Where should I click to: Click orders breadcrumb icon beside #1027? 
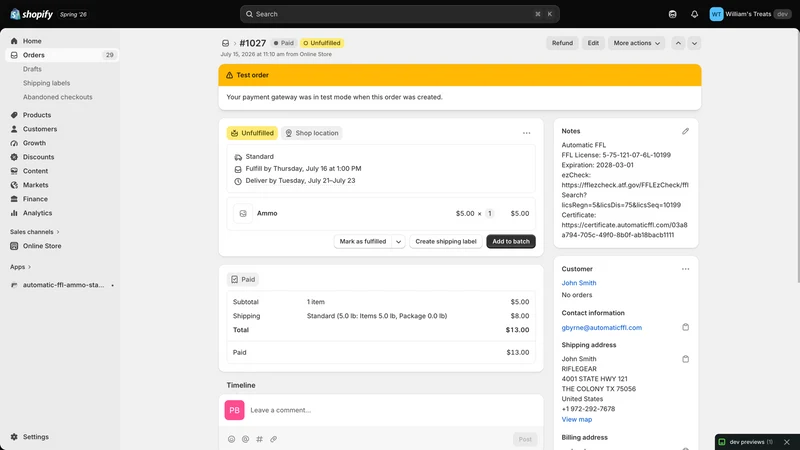coord(226,43)
